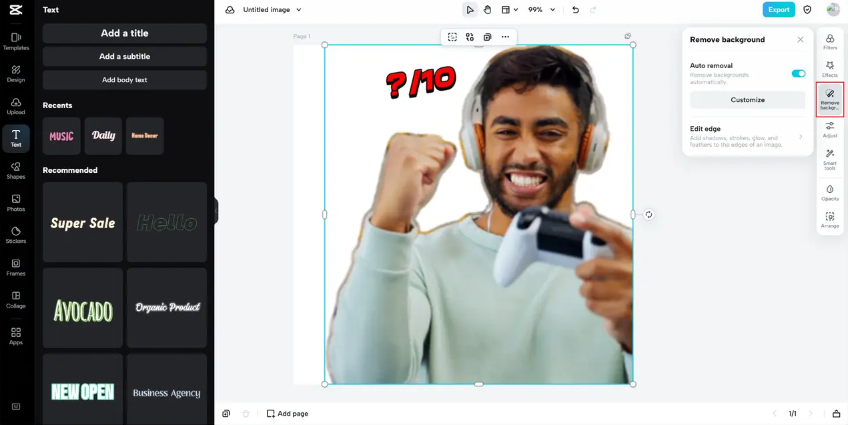Select the Daily recent text style
Image resolution: width=848 pixels, height=425 pixels.
pyautogui.click(x=103, y=136)
